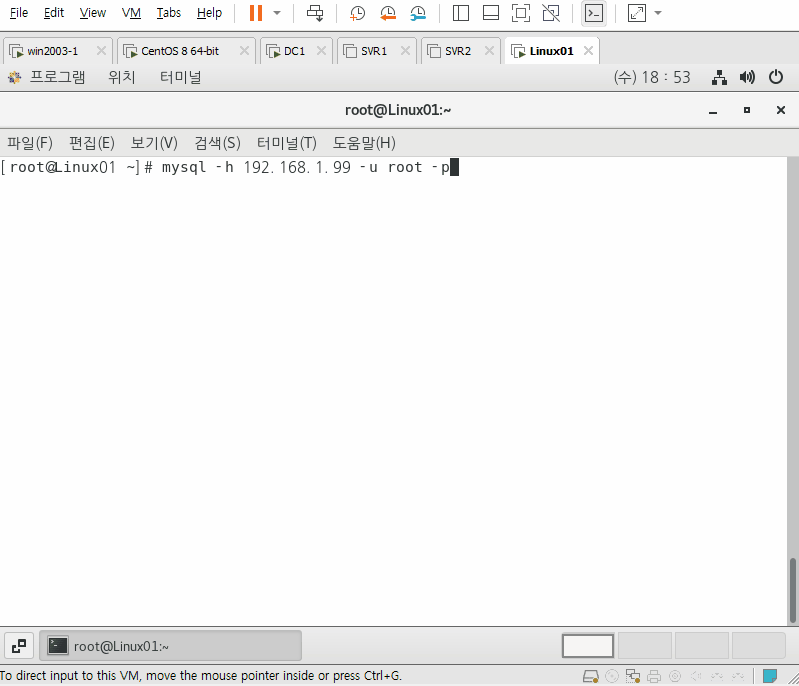Select the Linux01 tab
This screenshot has height=686, width=799.
pos(551,51)
